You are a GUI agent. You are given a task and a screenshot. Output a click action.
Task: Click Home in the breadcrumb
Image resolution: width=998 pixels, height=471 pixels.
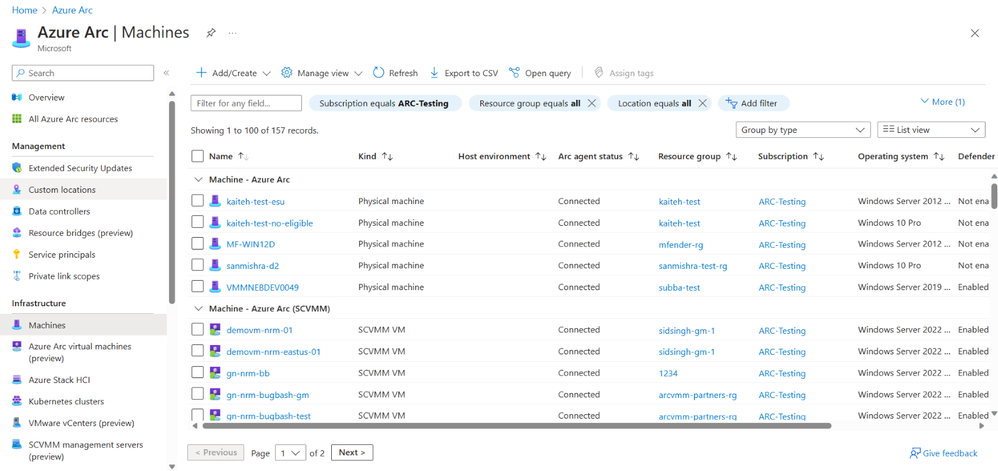[24, 10]
